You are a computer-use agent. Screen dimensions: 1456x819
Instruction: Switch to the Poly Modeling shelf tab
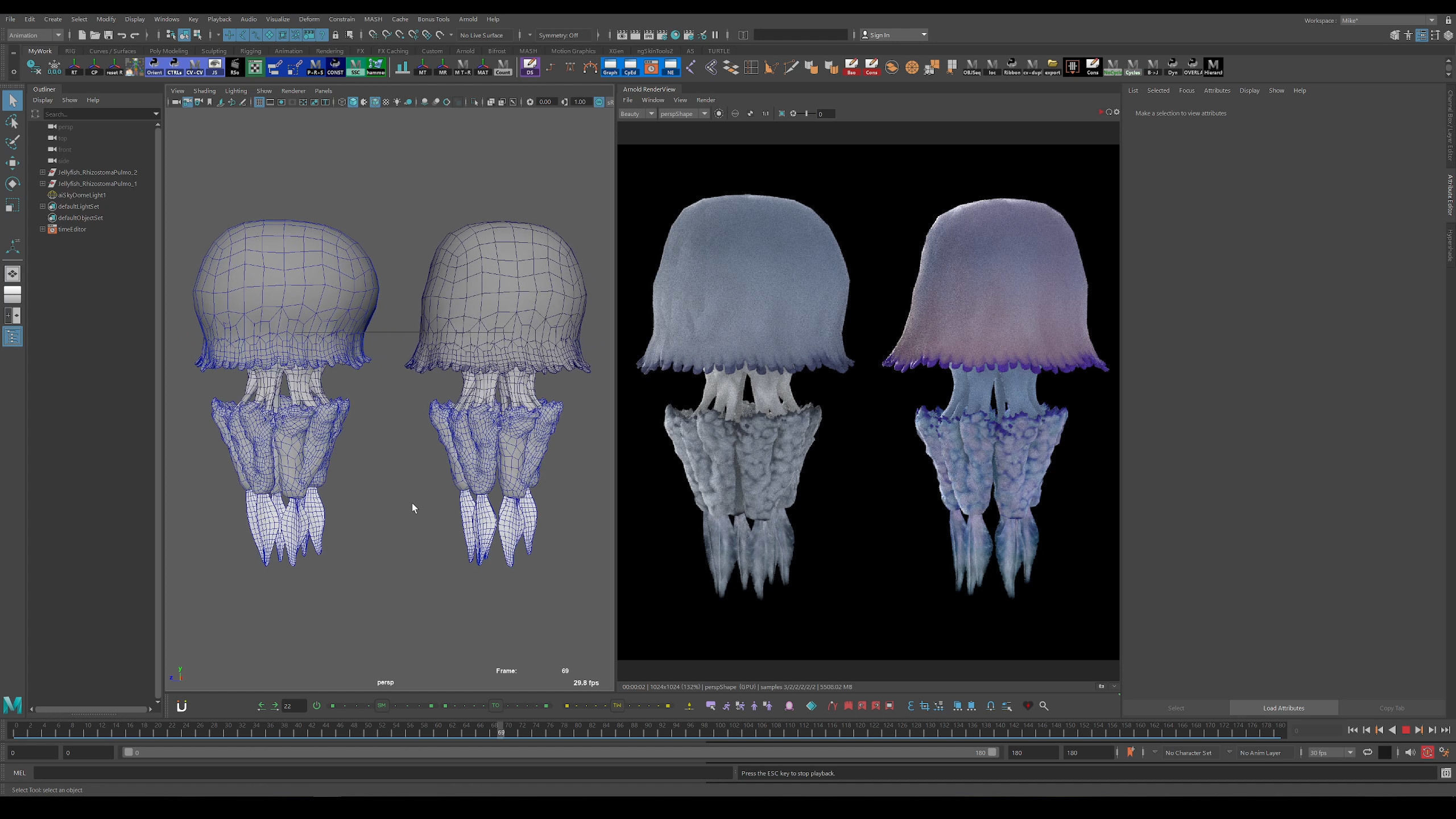[x=168, y=51]
